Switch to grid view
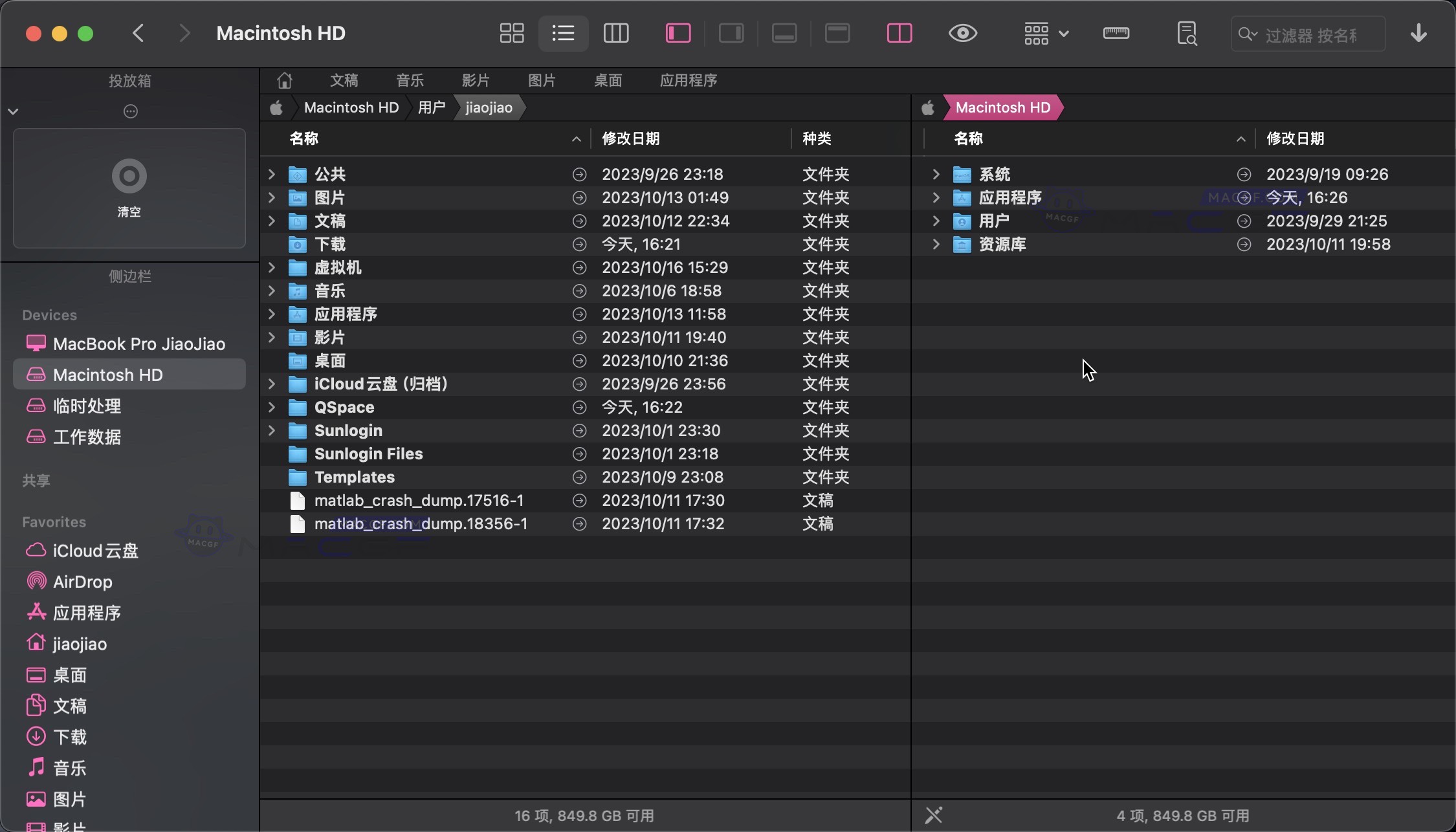The image size is (1456, 832). tap(511, 33)
